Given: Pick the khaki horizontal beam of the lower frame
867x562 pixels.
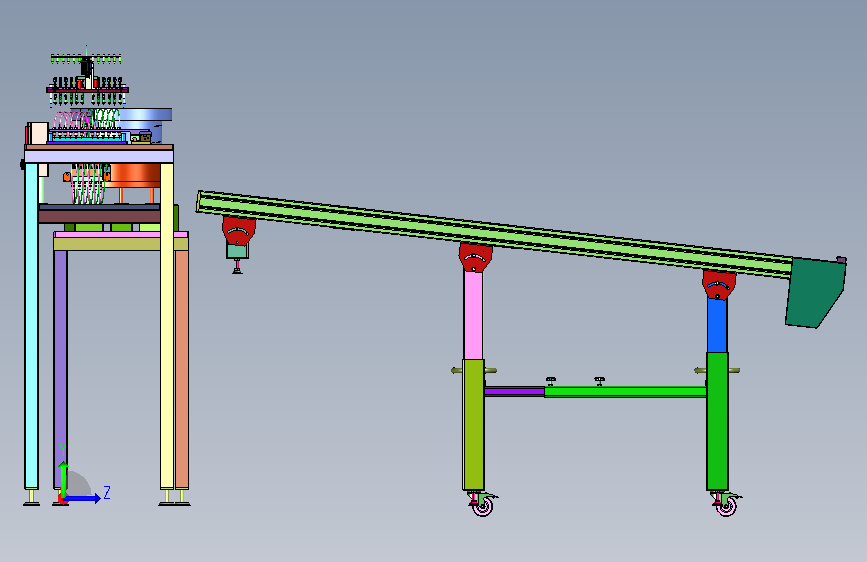Looking at the screenshot, I should coord(121,244).
